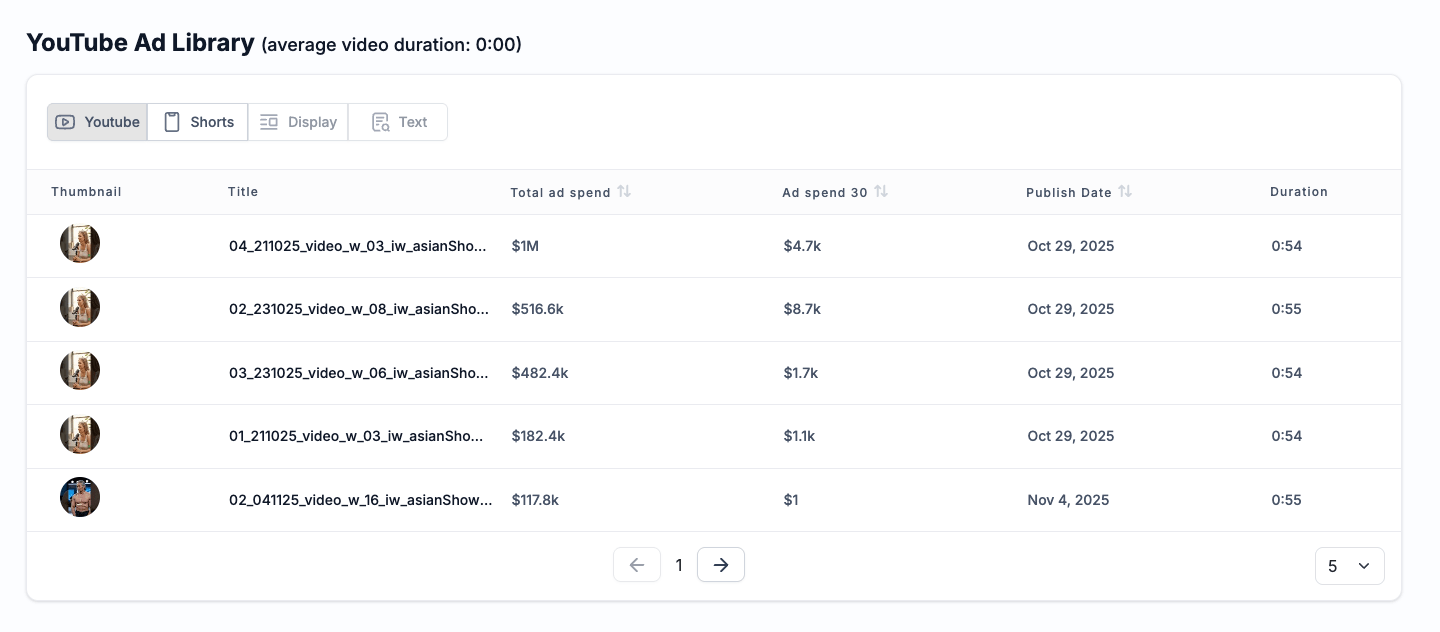Screen dimensions: 1440x632
Task: Sort by Ad spend 30 arrows
Action: click(881, 191)
